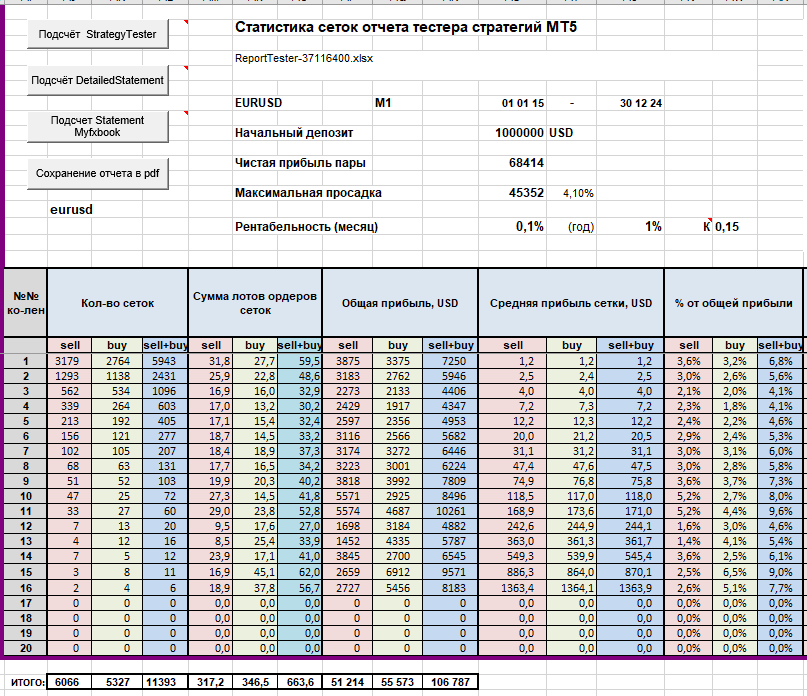807x696 pixels.
Task: Select total grids 11393
Action: coord(165,682)
